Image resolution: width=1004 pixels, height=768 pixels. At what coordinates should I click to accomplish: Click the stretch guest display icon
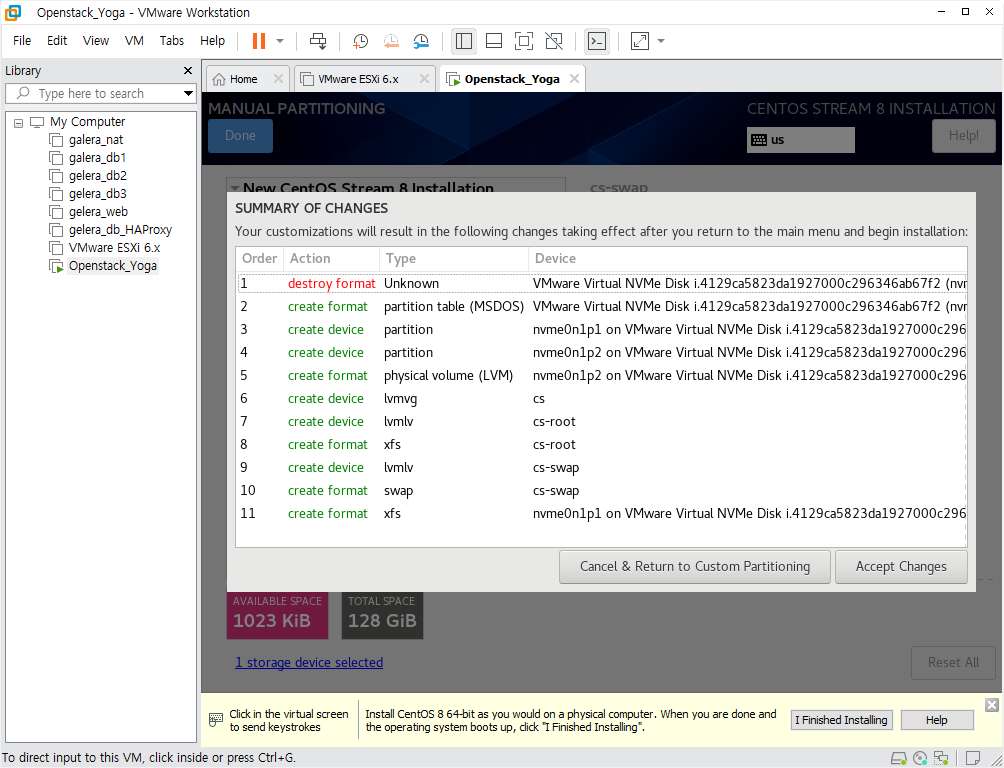(640, 41)
